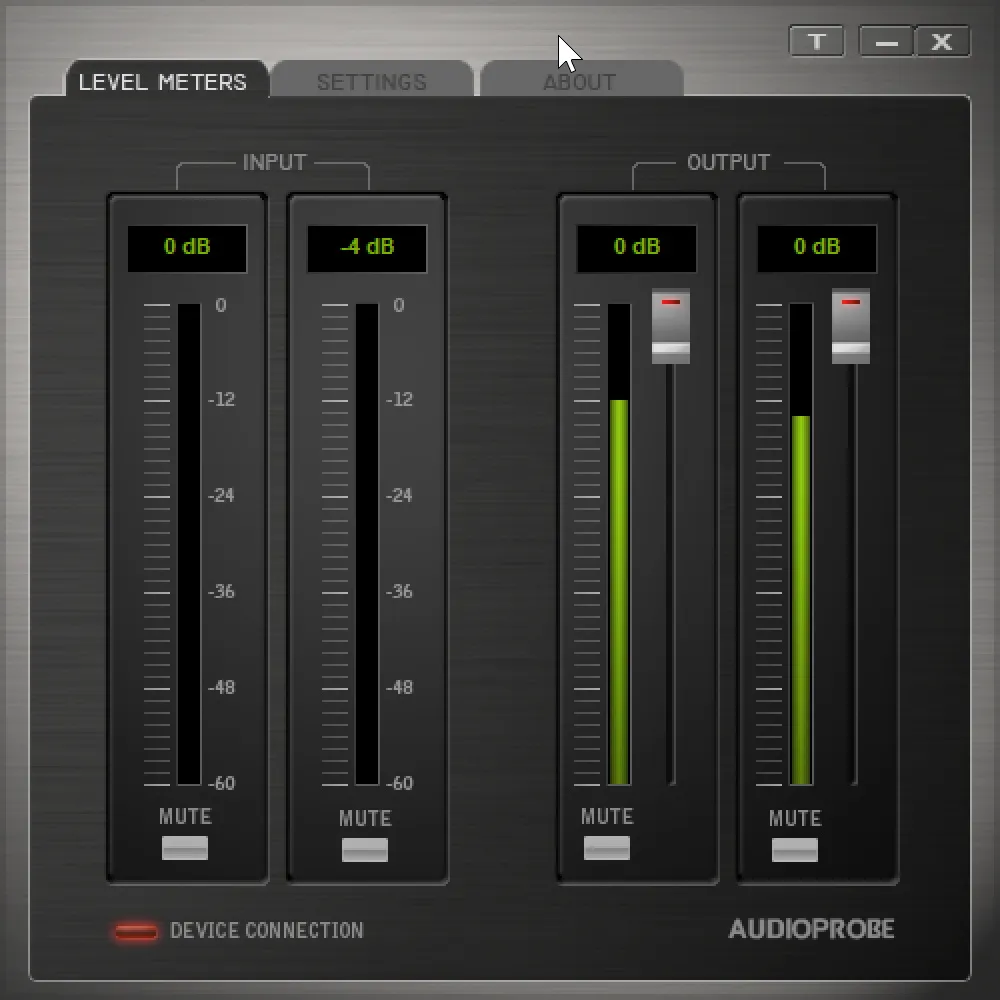Mute the first output channel
The width and height of the screenshot is (1000, 1000).
tap(607, 848)
